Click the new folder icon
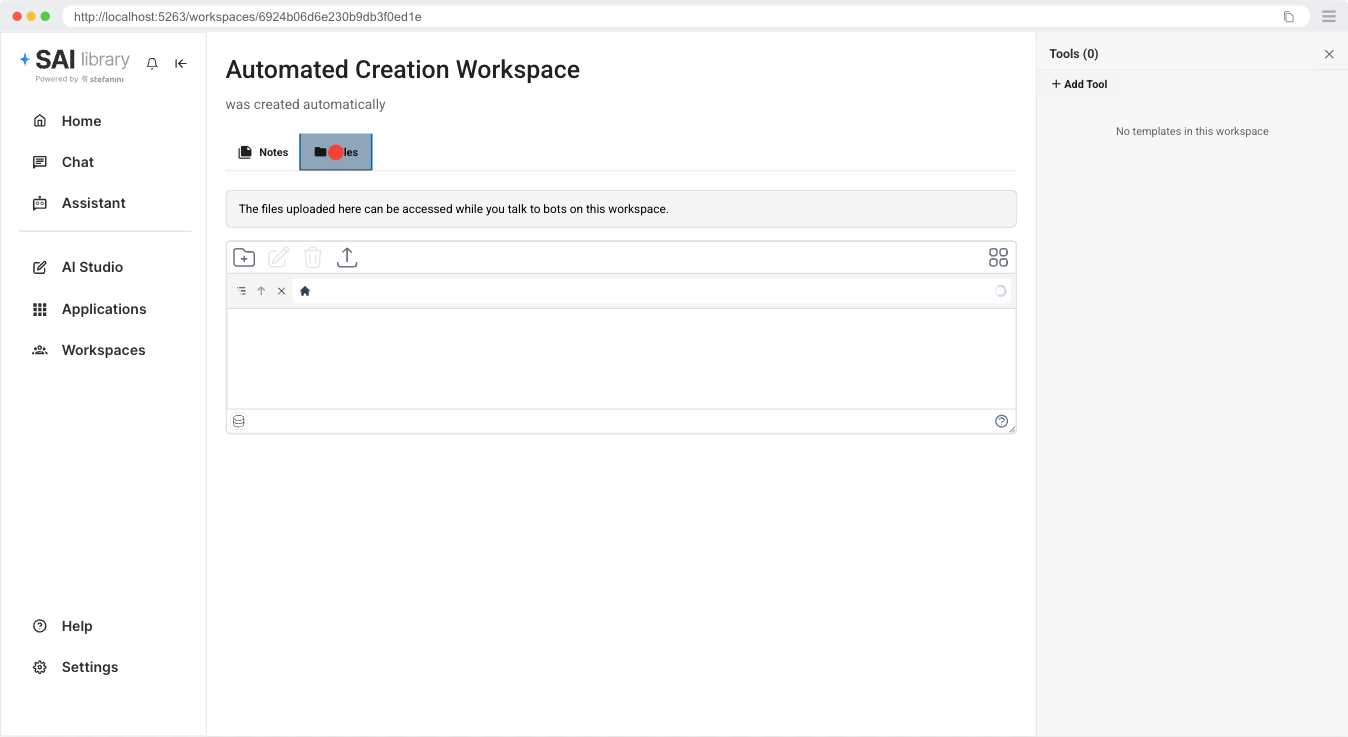 [x=244, y=258]
